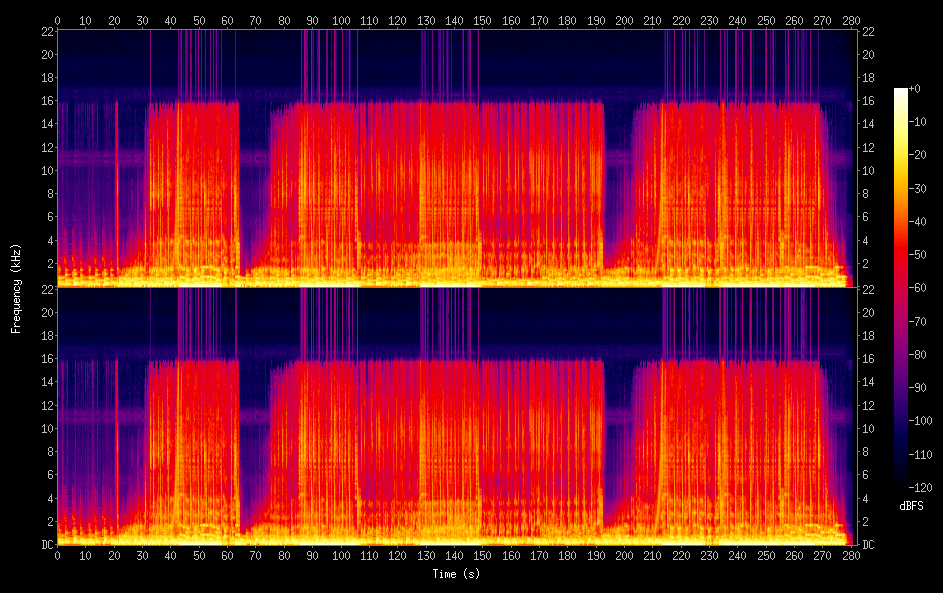Click "DC" on the left frequency axis

pyautogui.click(x=48, y=544)
